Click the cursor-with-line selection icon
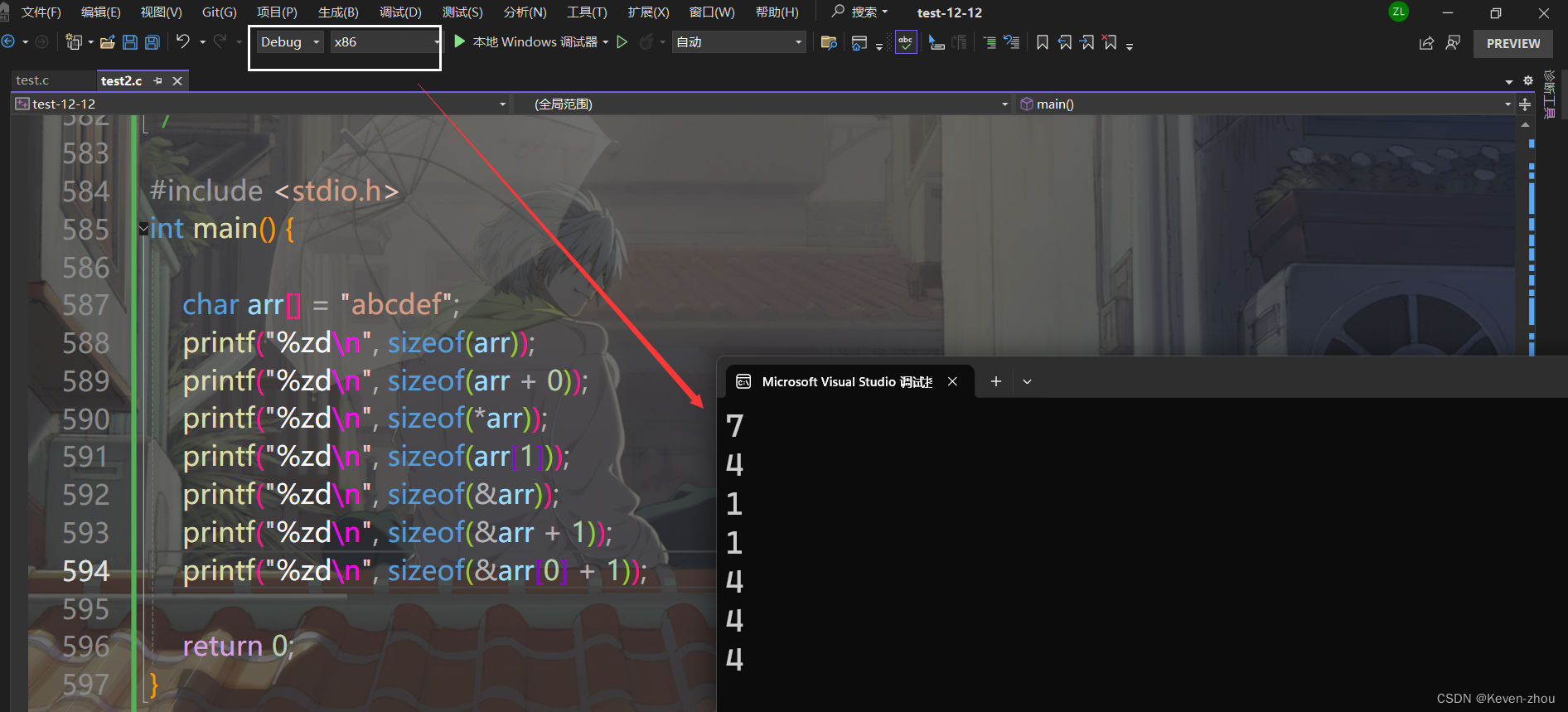The height and width of the screenshot is (712, 1568). pyautogui.click(x=936, y=42)
